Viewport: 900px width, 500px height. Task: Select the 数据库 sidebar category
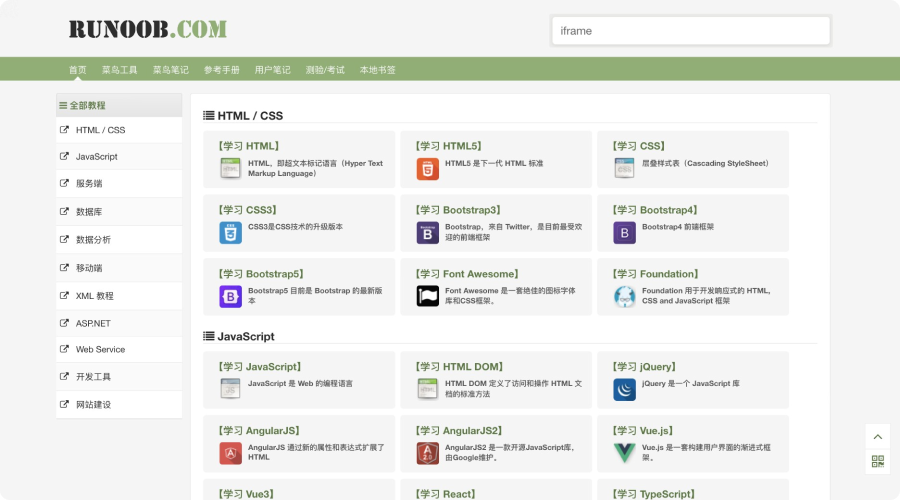89,212
